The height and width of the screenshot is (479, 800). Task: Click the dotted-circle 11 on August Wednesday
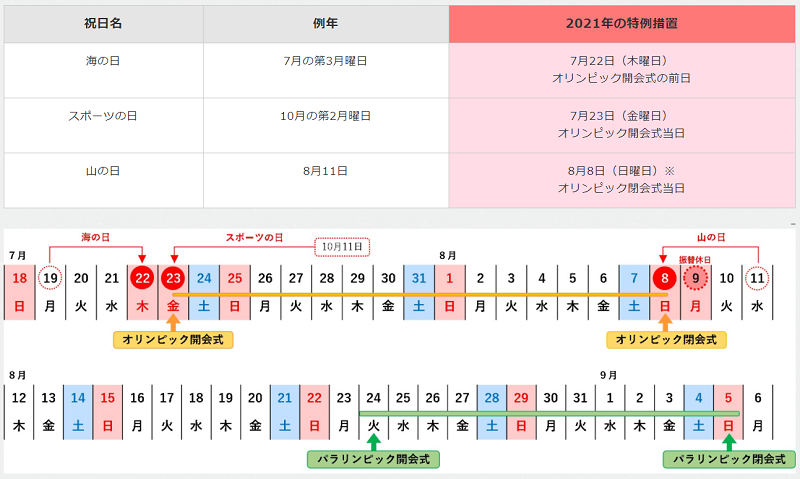[758, 278]
